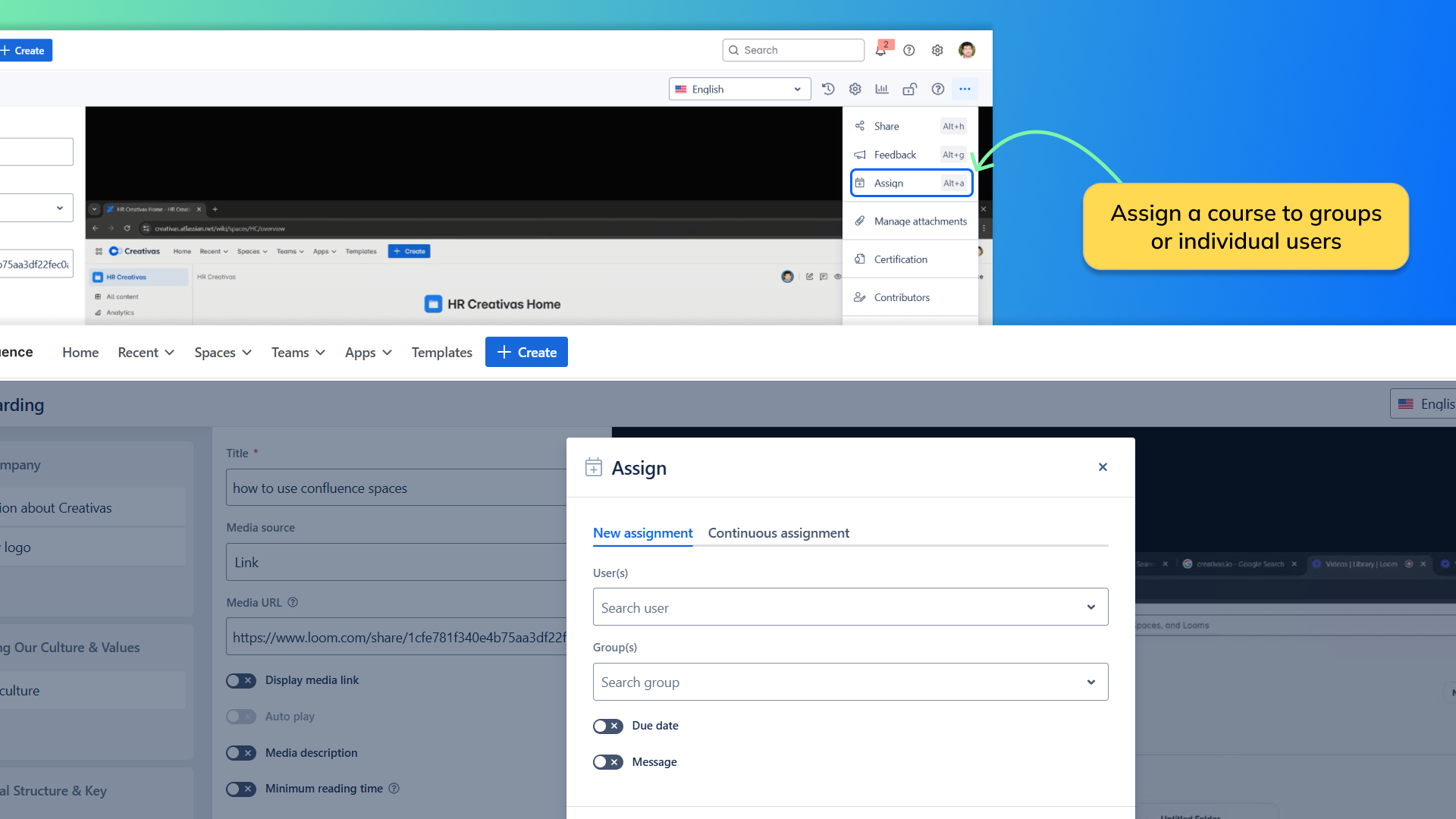Viewport: 1456px width, 819px height.
Task: Close the Assign dialog
Action: pyautogui.click(x=1103, y=467)
